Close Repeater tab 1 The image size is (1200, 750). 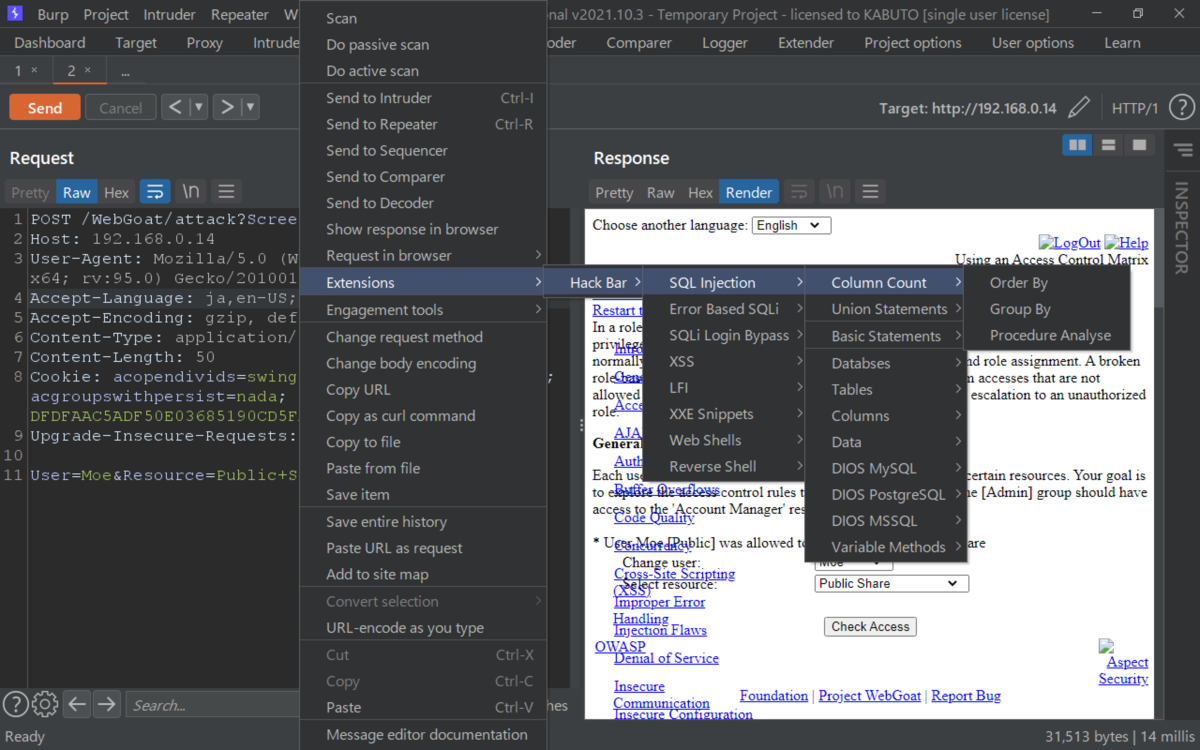tap(34, 70)
